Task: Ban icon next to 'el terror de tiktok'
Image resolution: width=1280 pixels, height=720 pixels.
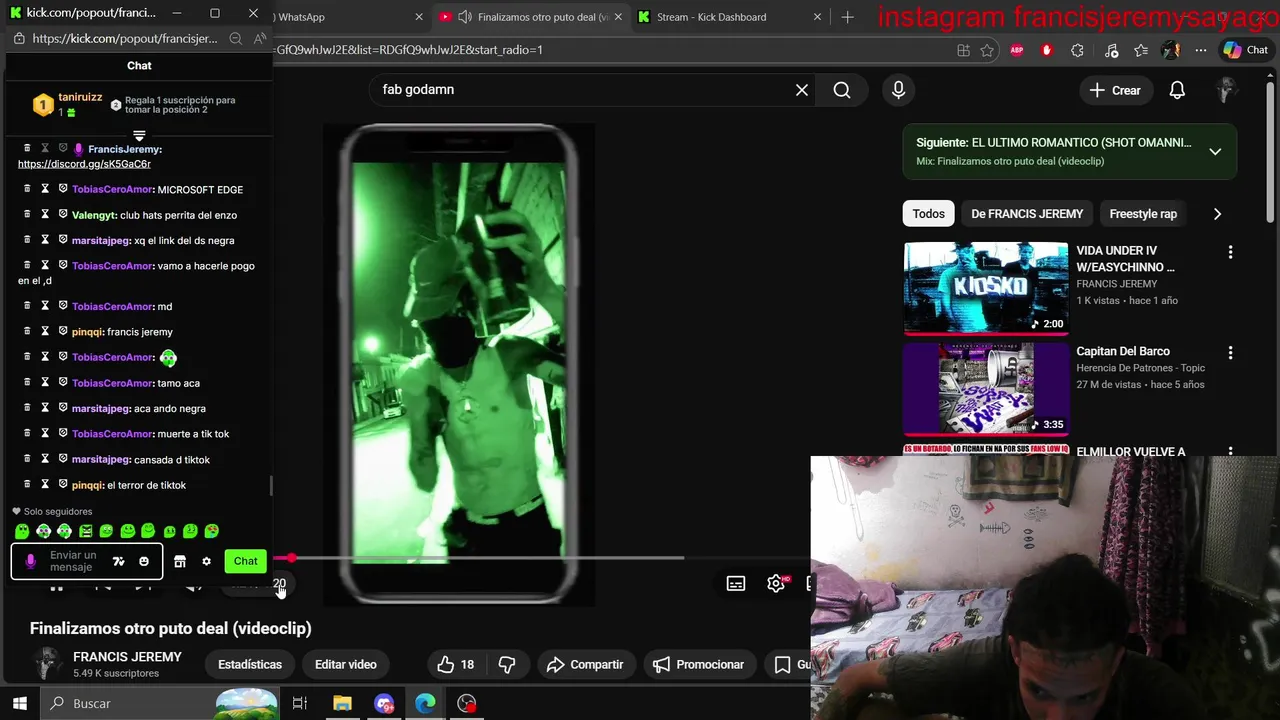Action: 63,484
